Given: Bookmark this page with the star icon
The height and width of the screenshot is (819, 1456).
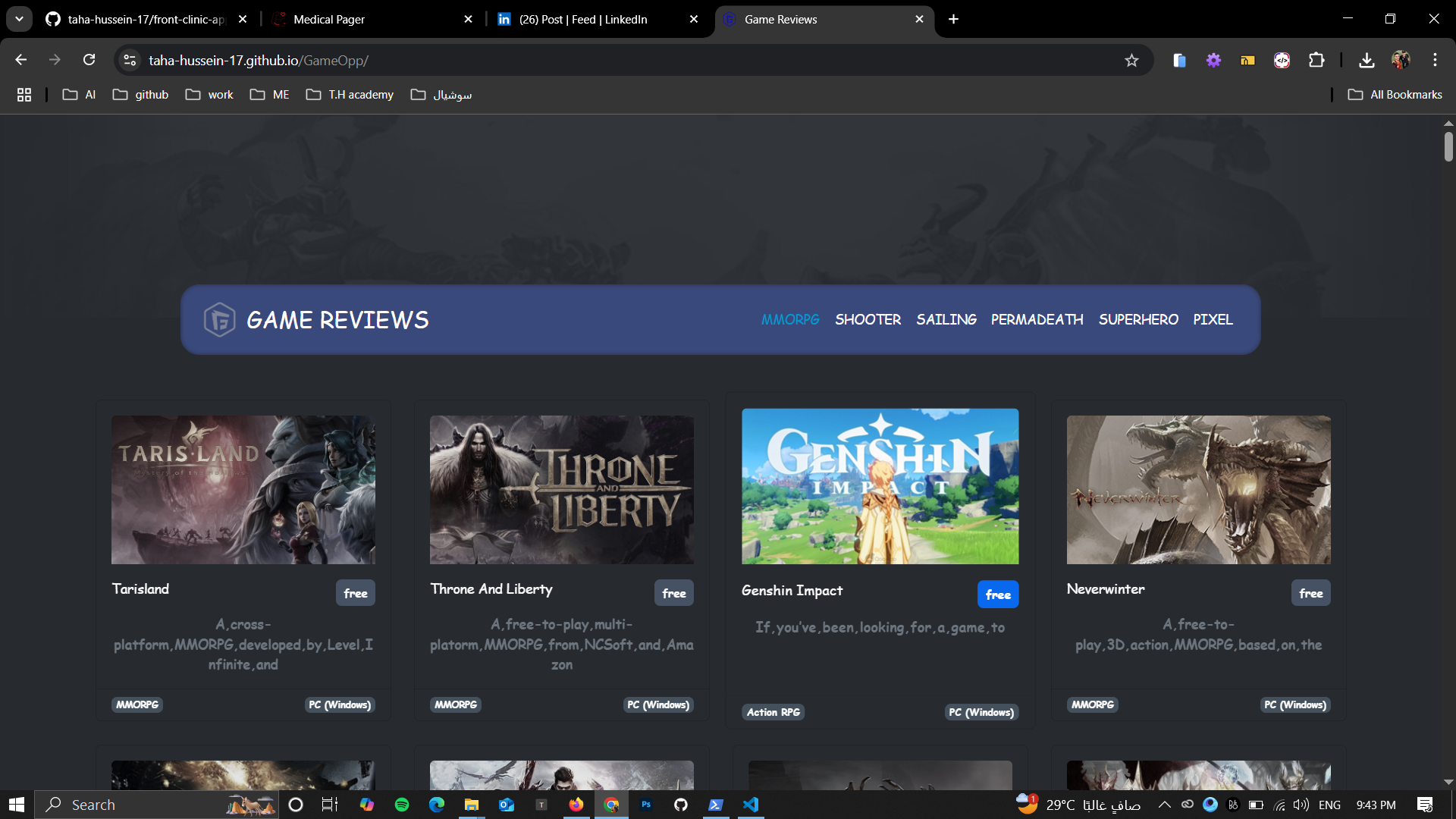Looking at the screenshot, I should 1131,61.
